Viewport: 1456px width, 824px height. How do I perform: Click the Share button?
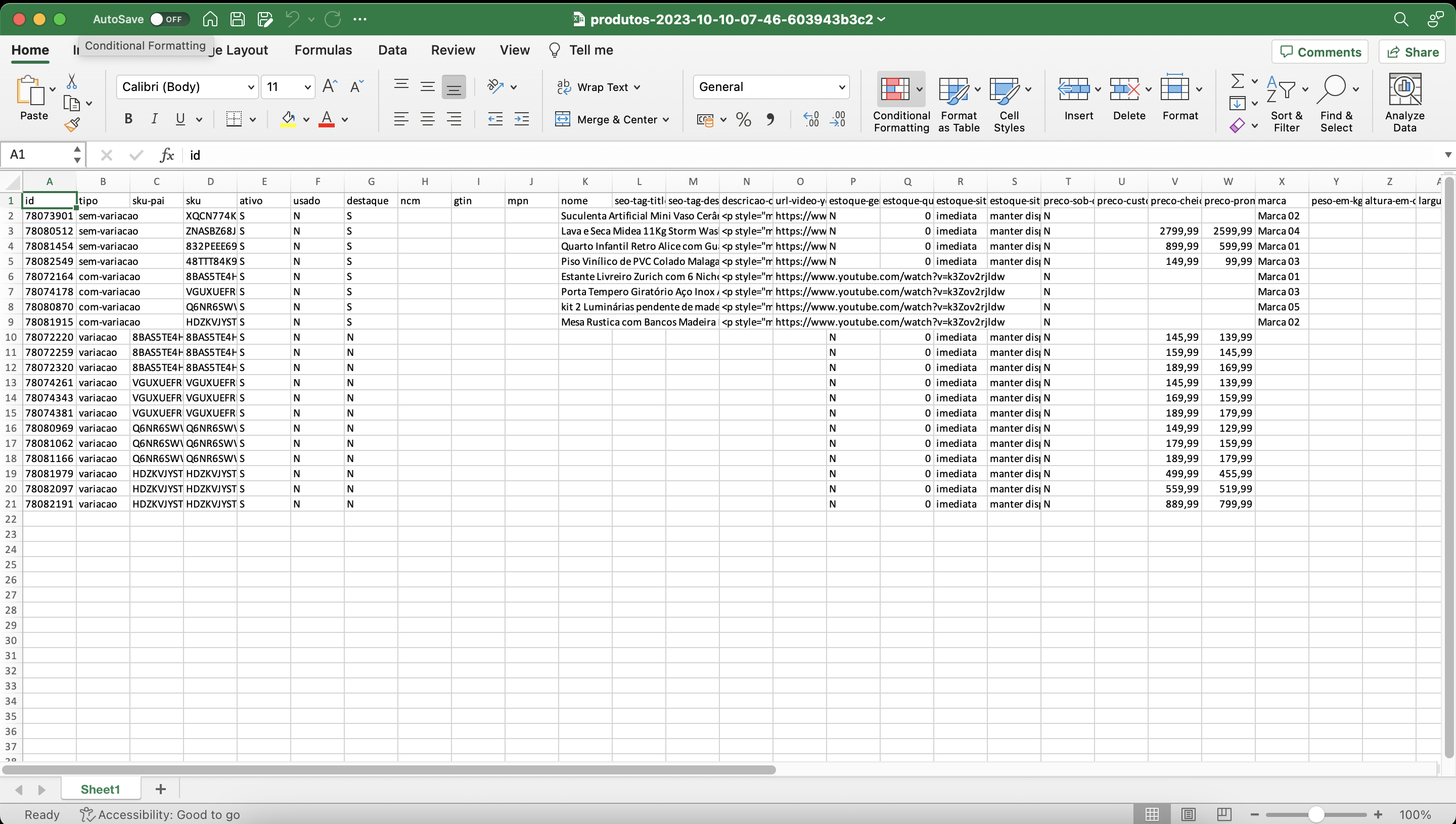pyautogui.click(x=1412, y=52)
